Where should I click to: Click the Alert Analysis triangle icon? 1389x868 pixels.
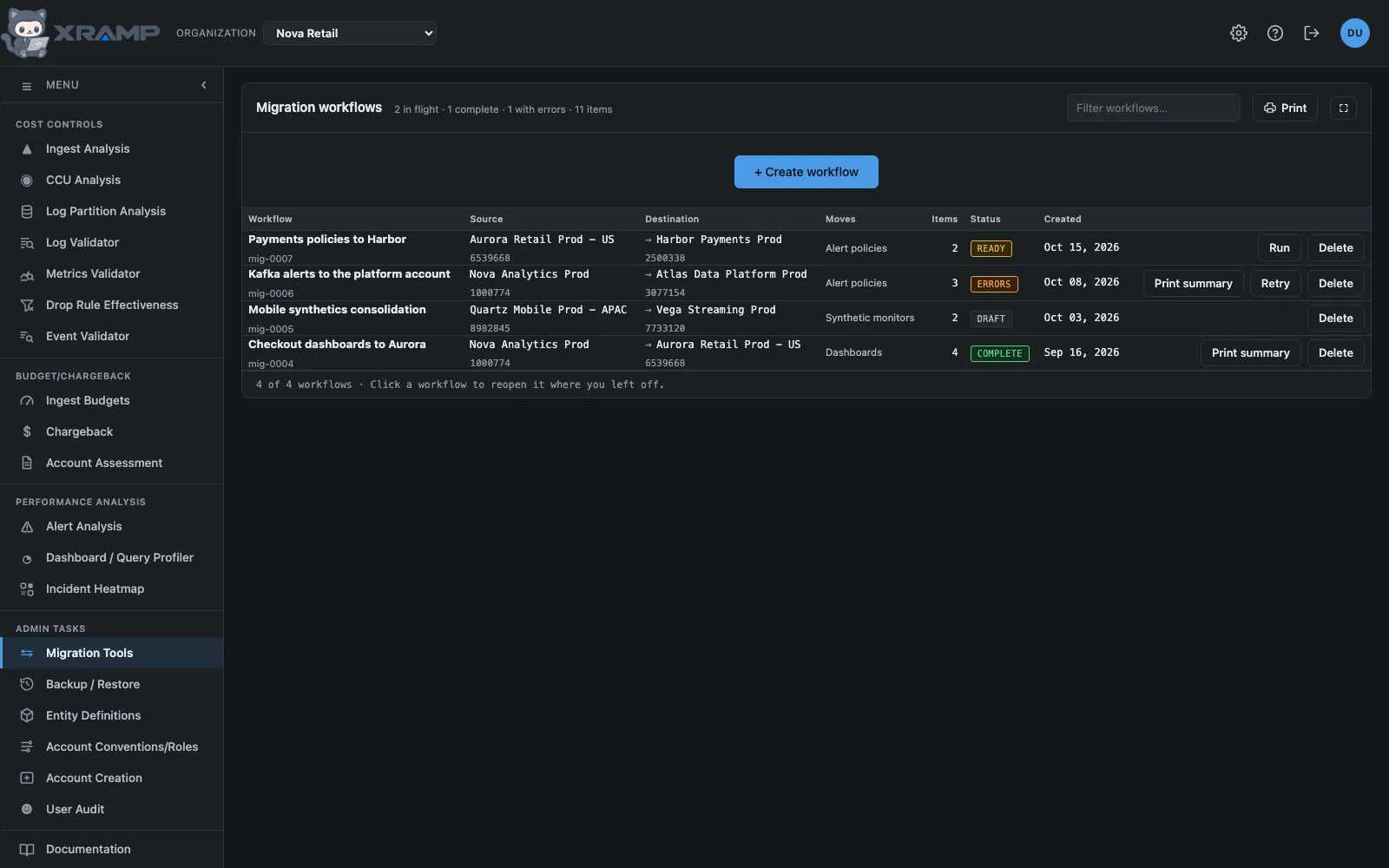click(27, 527)
